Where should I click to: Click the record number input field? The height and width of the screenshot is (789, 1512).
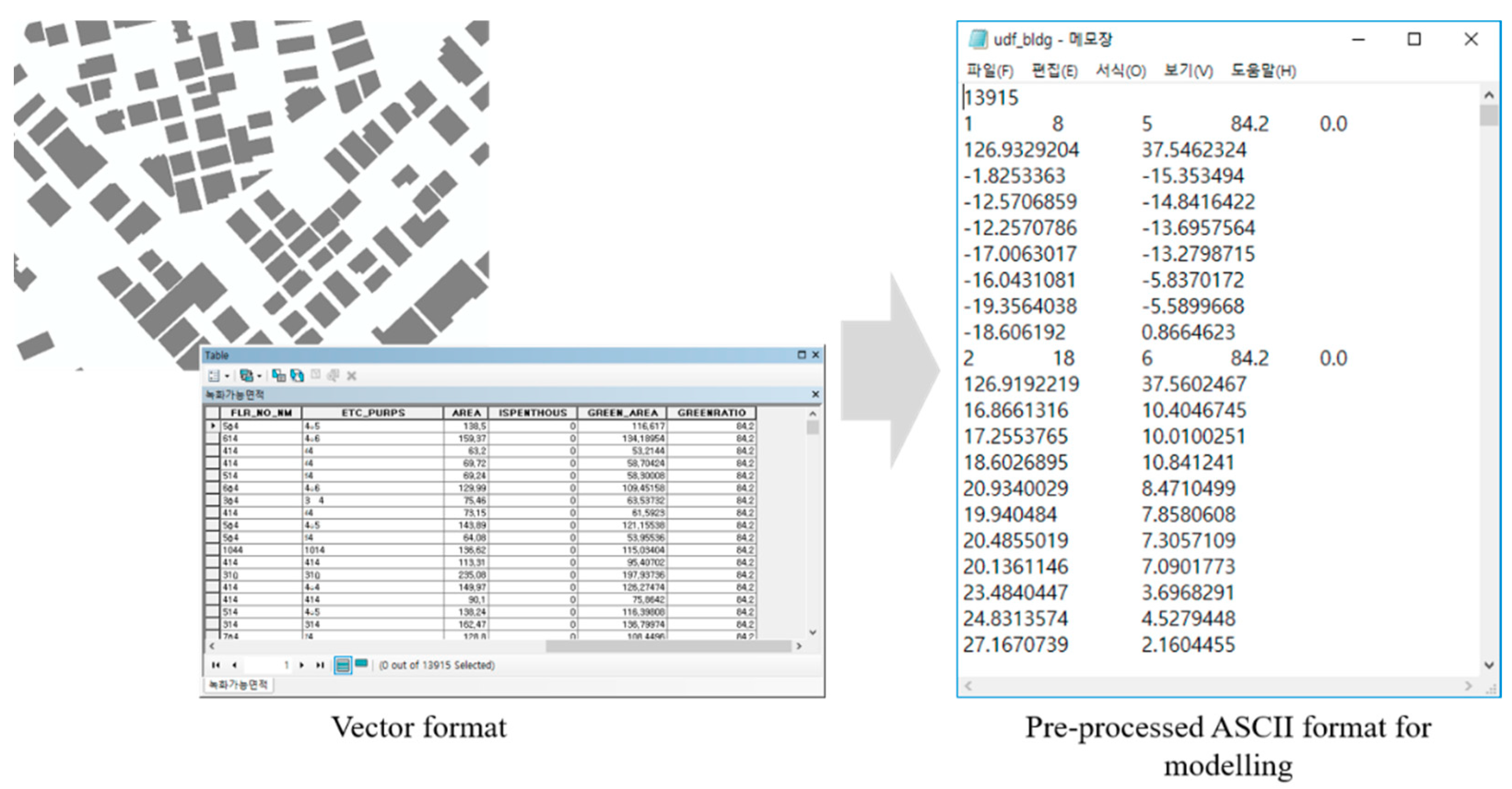pyautogui.click(x=267, y=665)
